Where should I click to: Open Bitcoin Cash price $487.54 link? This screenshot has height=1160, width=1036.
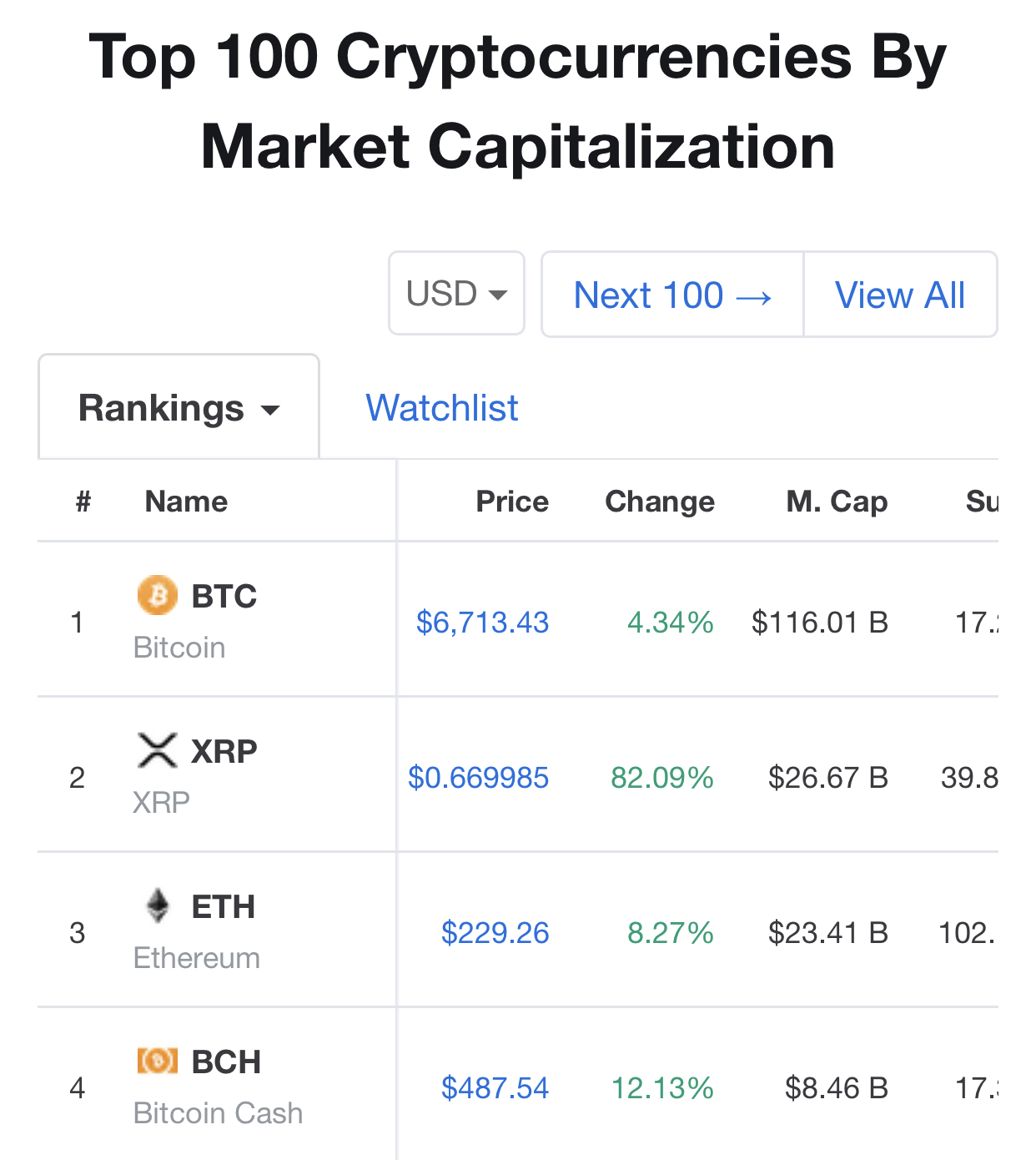pyautogui.click(x=495, y=1088)
